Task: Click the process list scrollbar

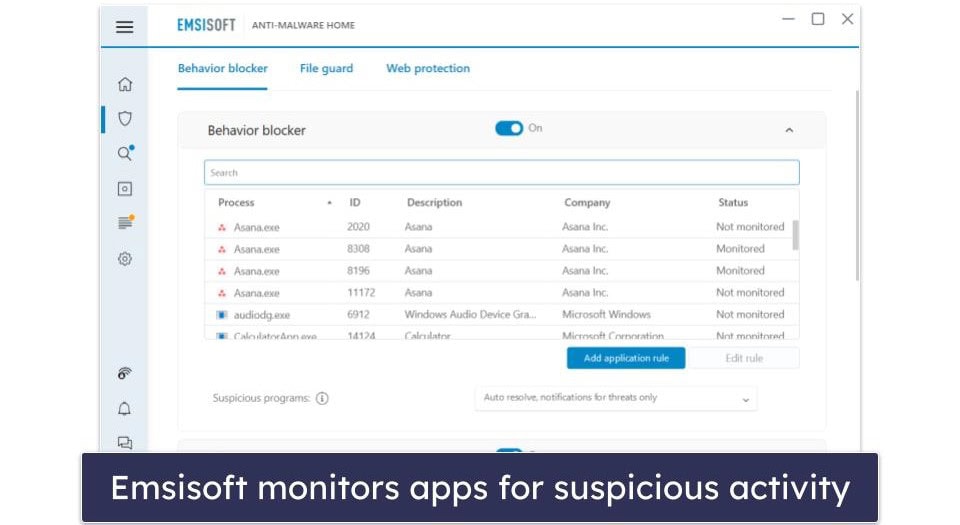Action: tap(795, 236)
